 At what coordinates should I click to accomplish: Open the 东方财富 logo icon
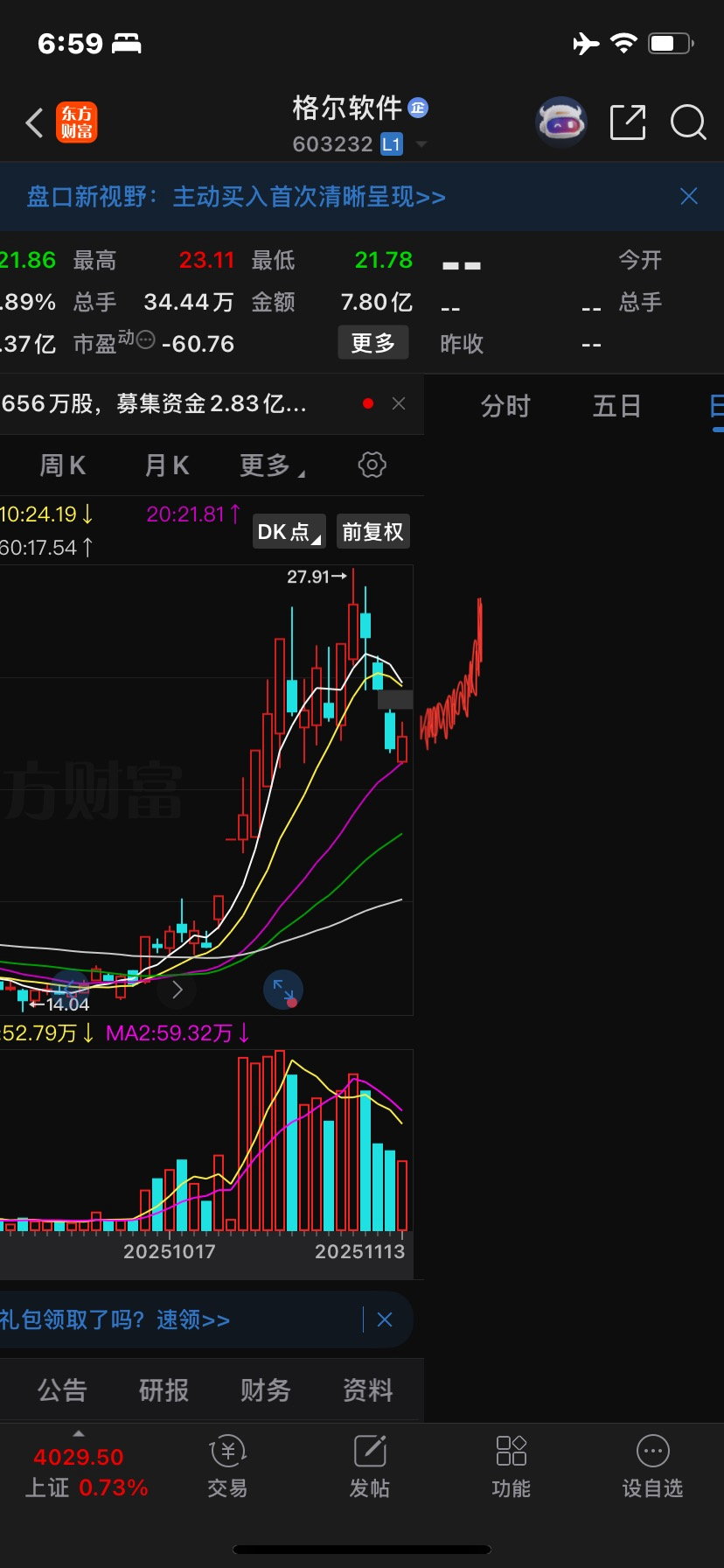(77, 122)
